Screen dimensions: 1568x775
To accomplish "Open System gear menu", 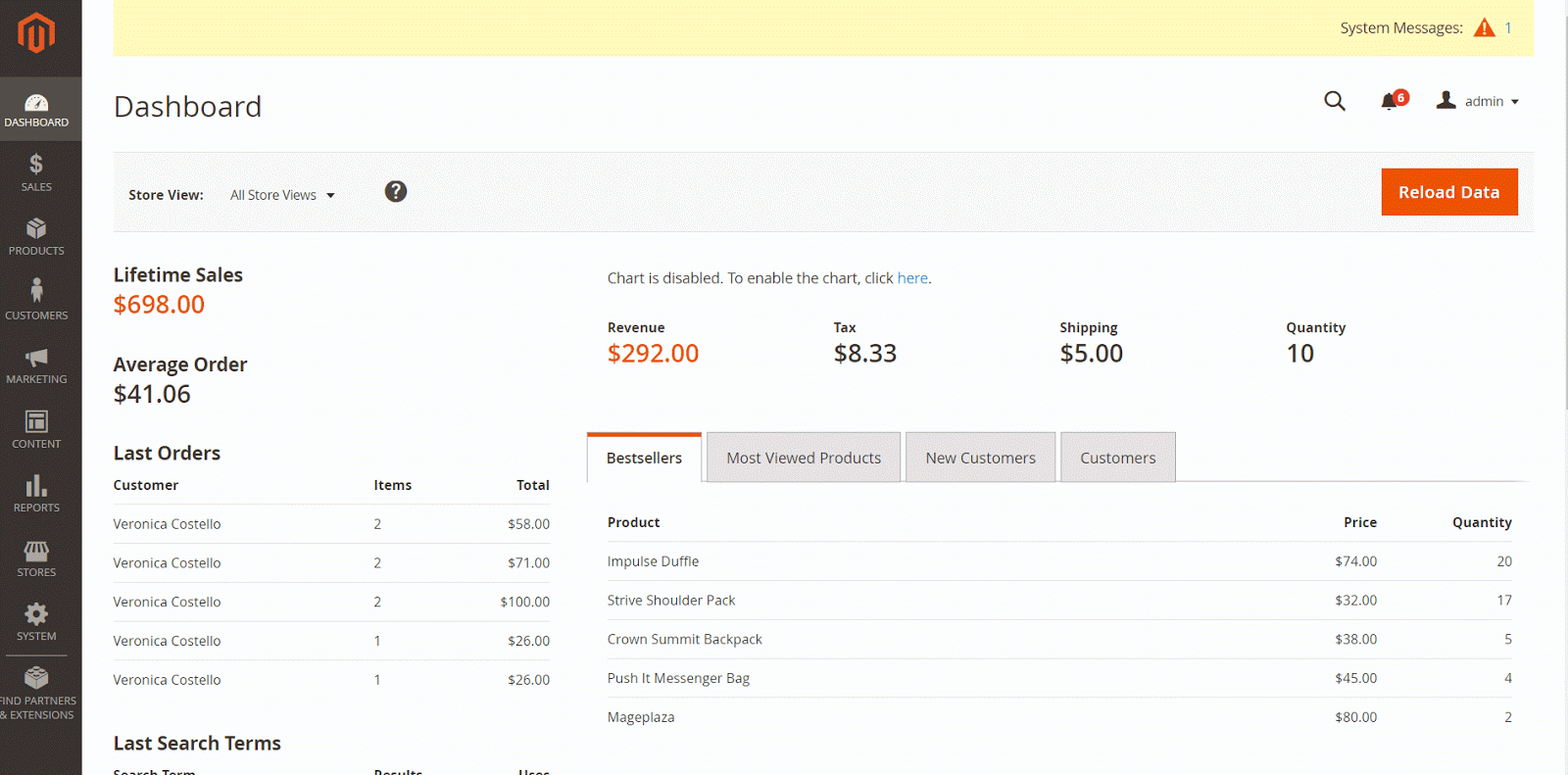I will [x=36, y=622].
